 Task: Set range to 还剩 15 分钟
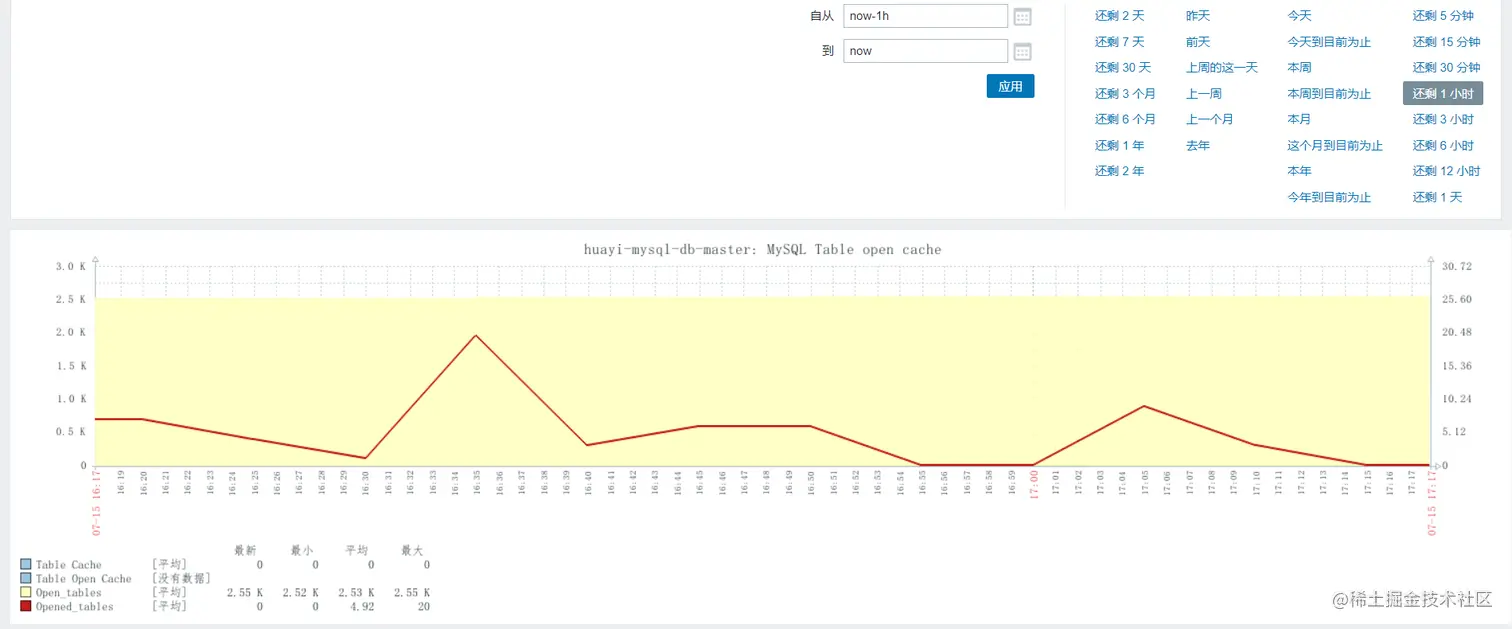point(1446,42)
